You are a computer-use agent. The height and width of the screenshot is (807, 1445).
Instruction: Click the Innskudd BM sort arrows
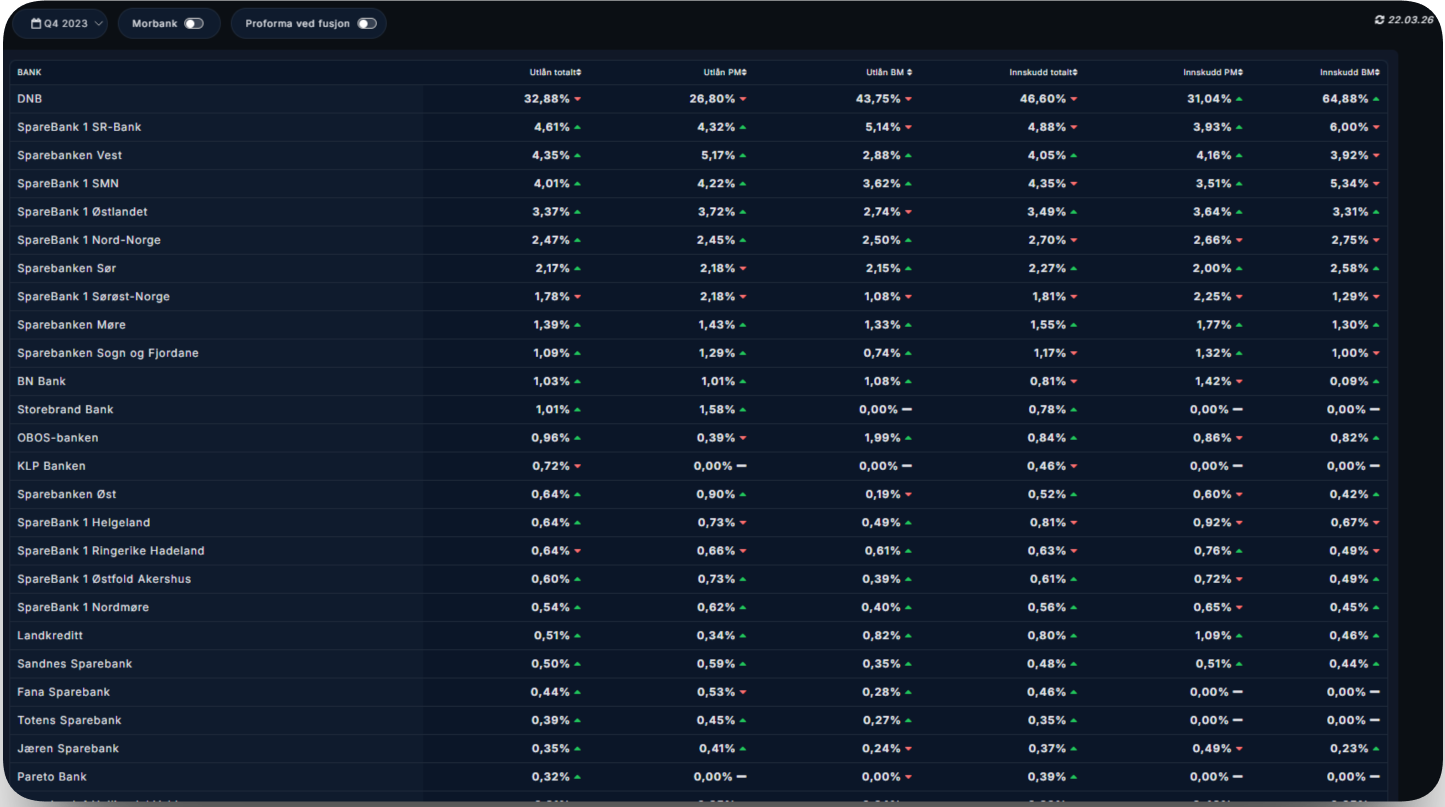[x=1377, y=72]
